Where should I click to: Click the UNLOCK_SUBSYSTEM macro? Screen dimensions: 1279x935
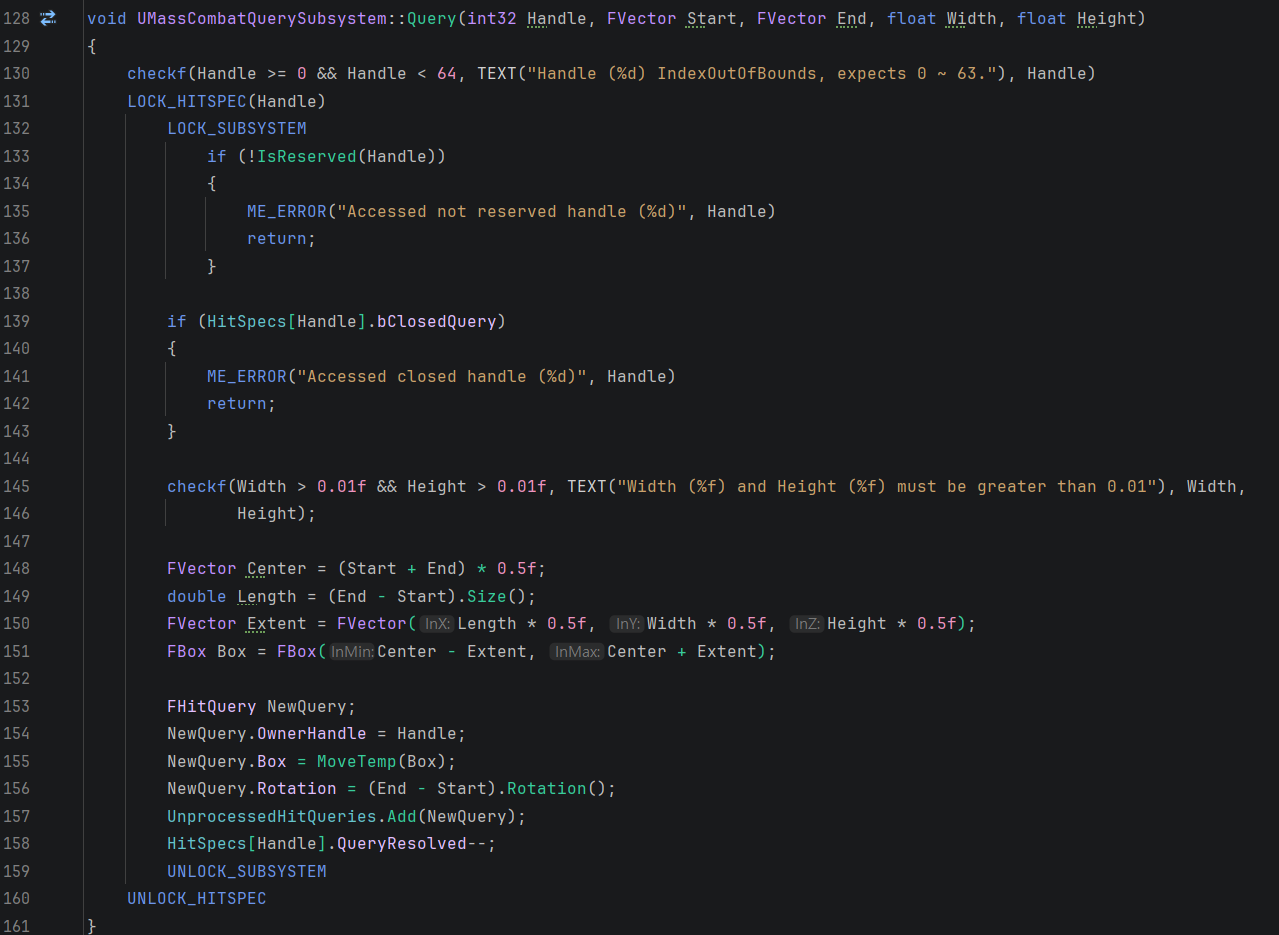247,871
